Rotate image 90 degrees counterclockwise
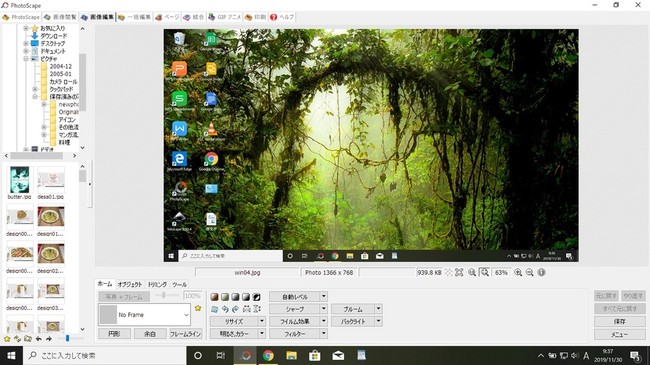The height and width of the screenshot is (365, 650). (225, 309)
